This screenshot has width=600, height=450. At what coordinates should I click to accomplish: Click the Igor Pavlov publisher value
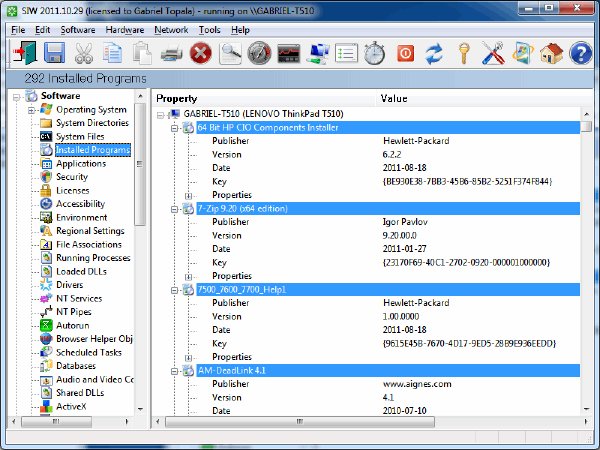coord(405,222)
